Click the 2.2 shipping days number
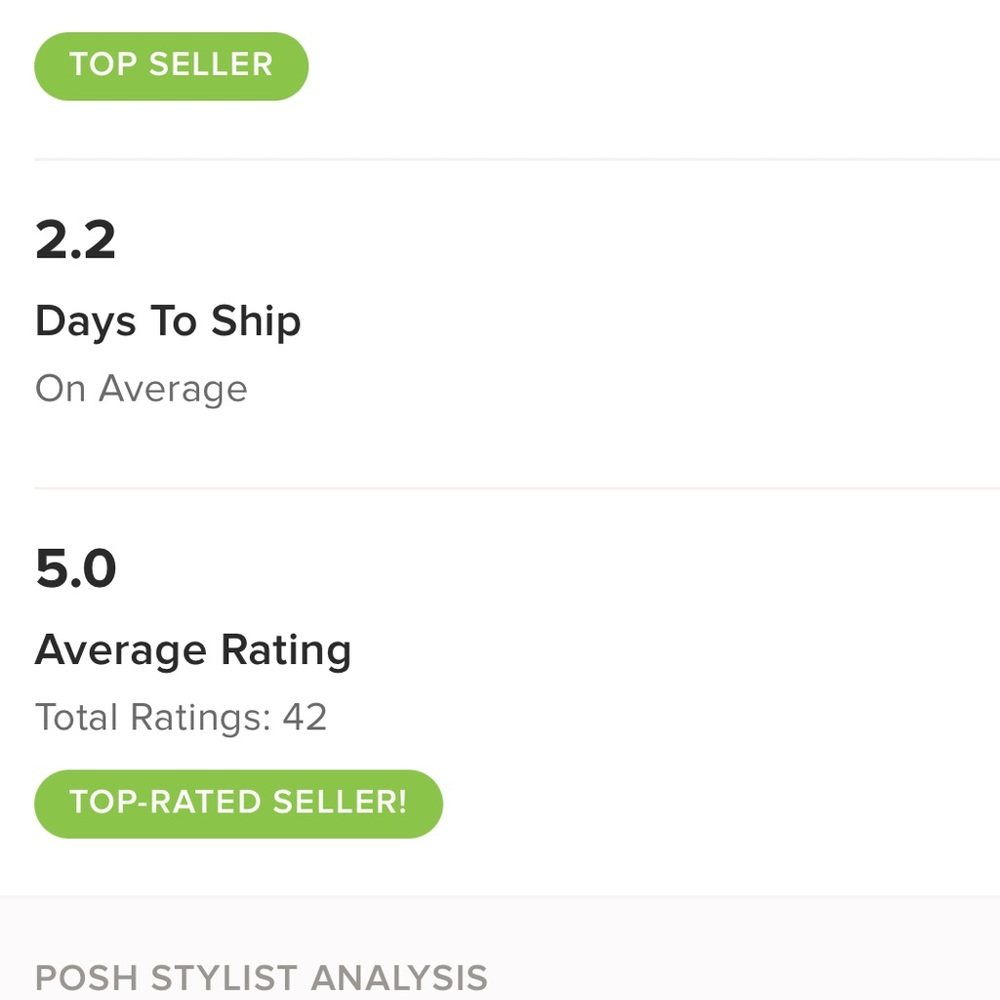The height and width of the screenshot is (1000, 1000). [76, 241]
